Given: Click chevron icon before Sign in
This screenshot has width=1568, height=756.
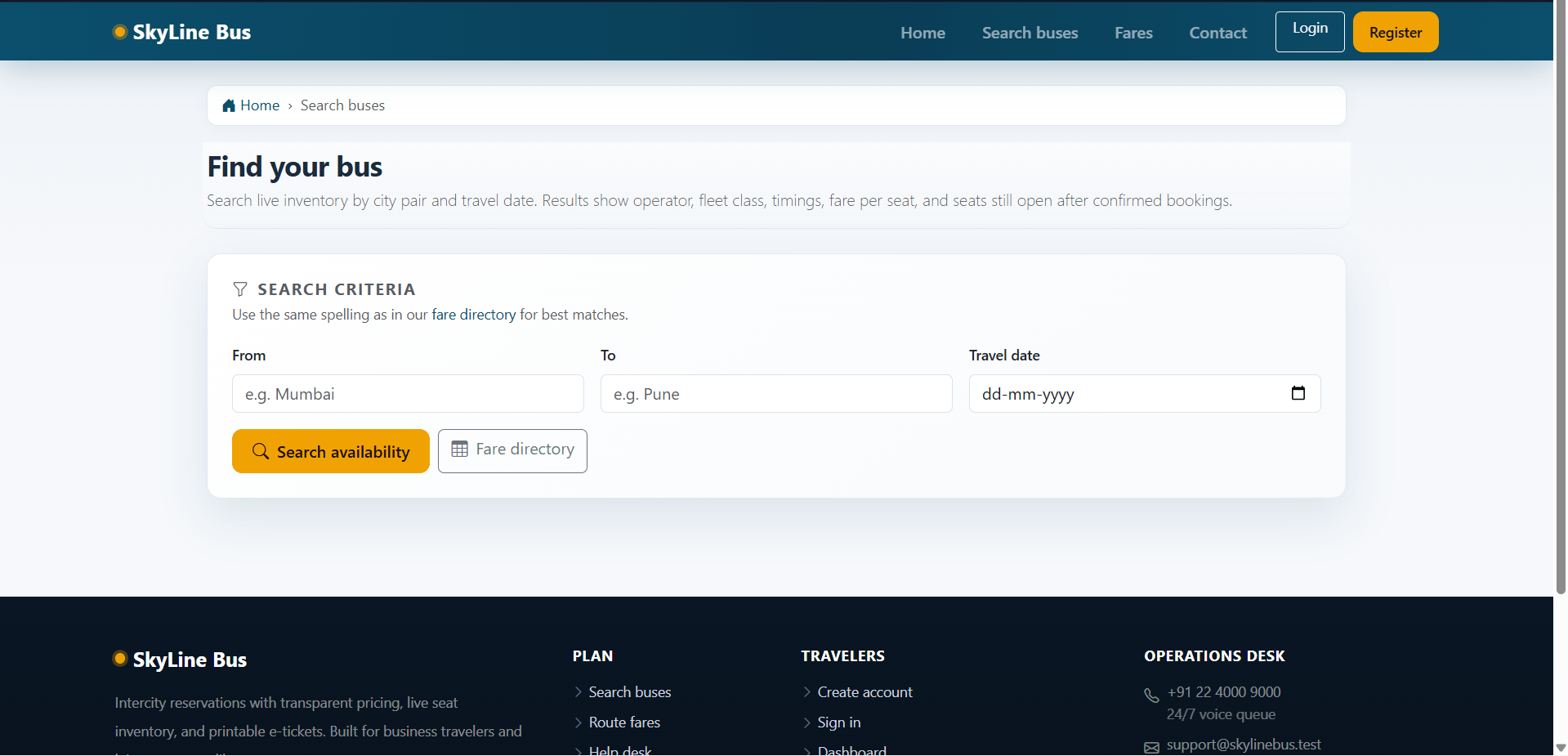Looking at the screenshot, I should 807,722.
